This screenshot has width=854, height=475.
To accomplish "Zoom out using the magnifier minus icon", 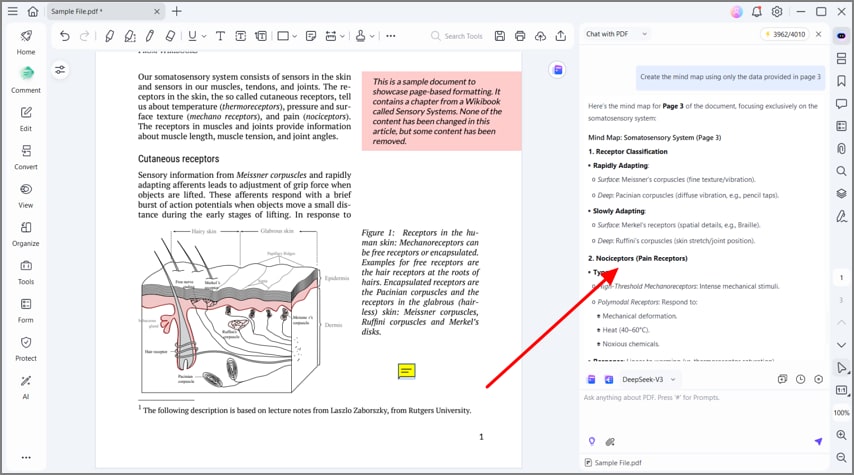I will 841,458.
